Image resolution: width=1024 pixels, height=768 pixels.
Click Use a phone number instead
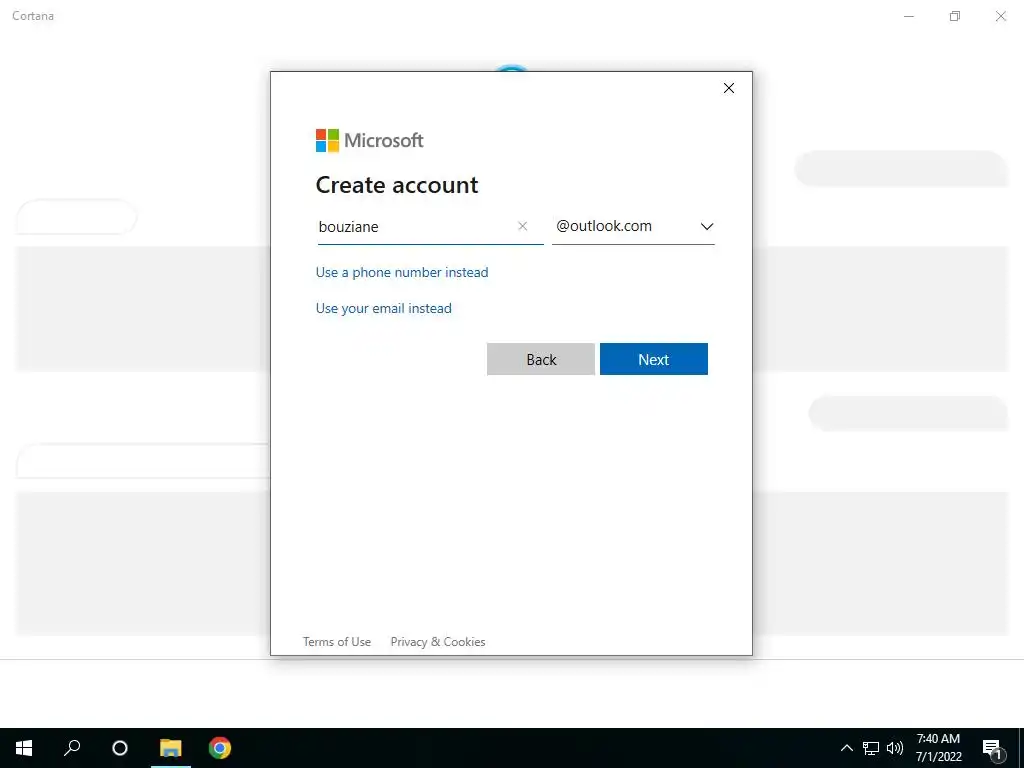click(x=402, y=272)
